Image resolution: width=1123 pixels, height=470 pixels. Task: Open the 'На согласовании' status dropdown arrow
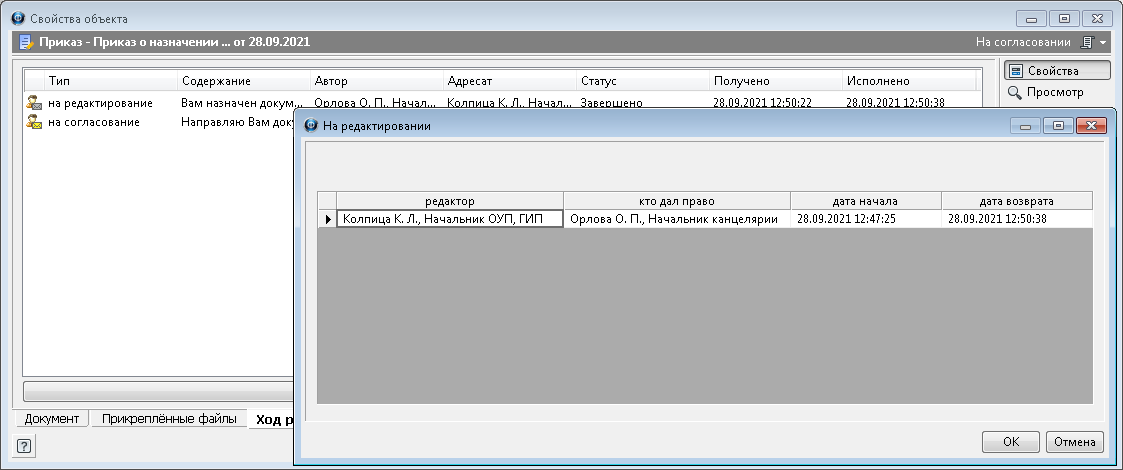1102,44
